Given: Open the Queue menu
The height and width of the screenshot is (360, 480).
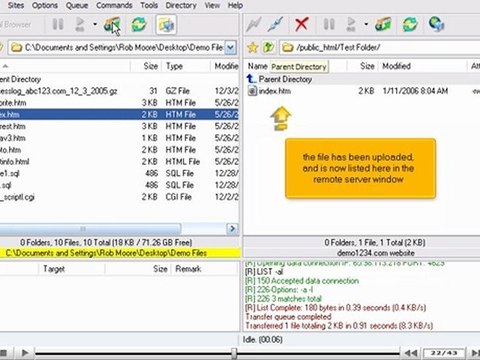Looking at the screenshot, I should pyautogui.click(x=77, y=5).
